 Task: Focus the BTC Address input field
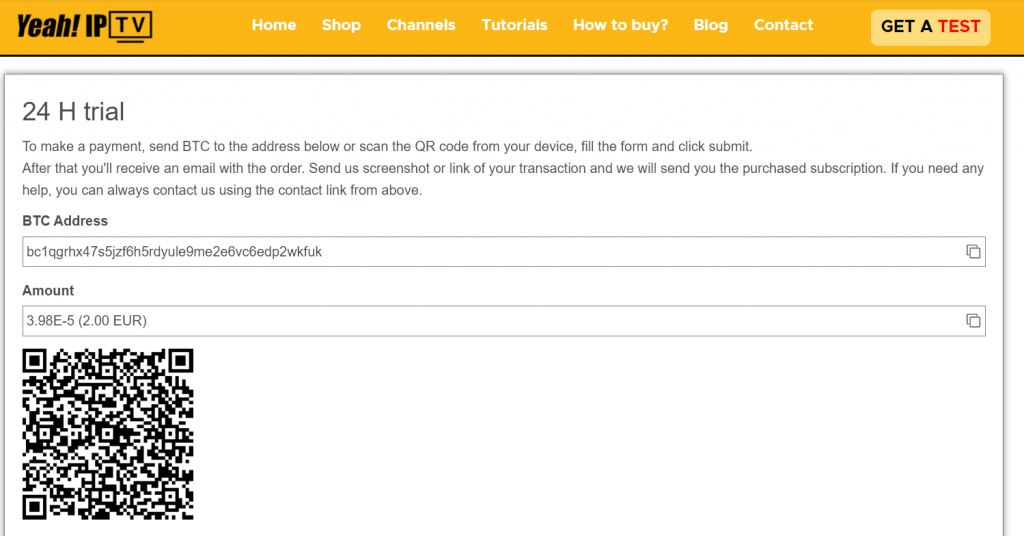click(504, 251)
